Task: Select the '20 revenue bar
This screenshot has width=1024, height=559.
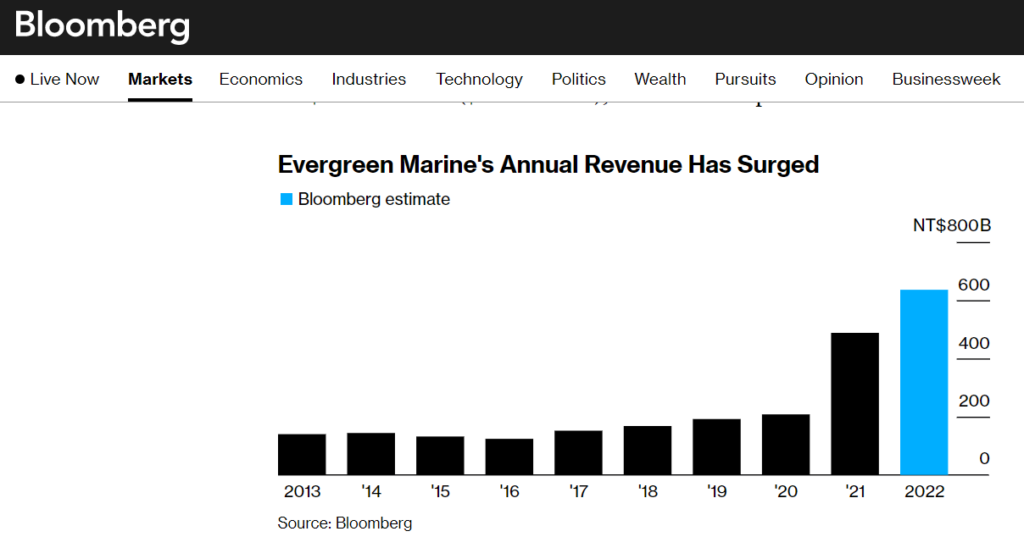Action: coord(786,444)
